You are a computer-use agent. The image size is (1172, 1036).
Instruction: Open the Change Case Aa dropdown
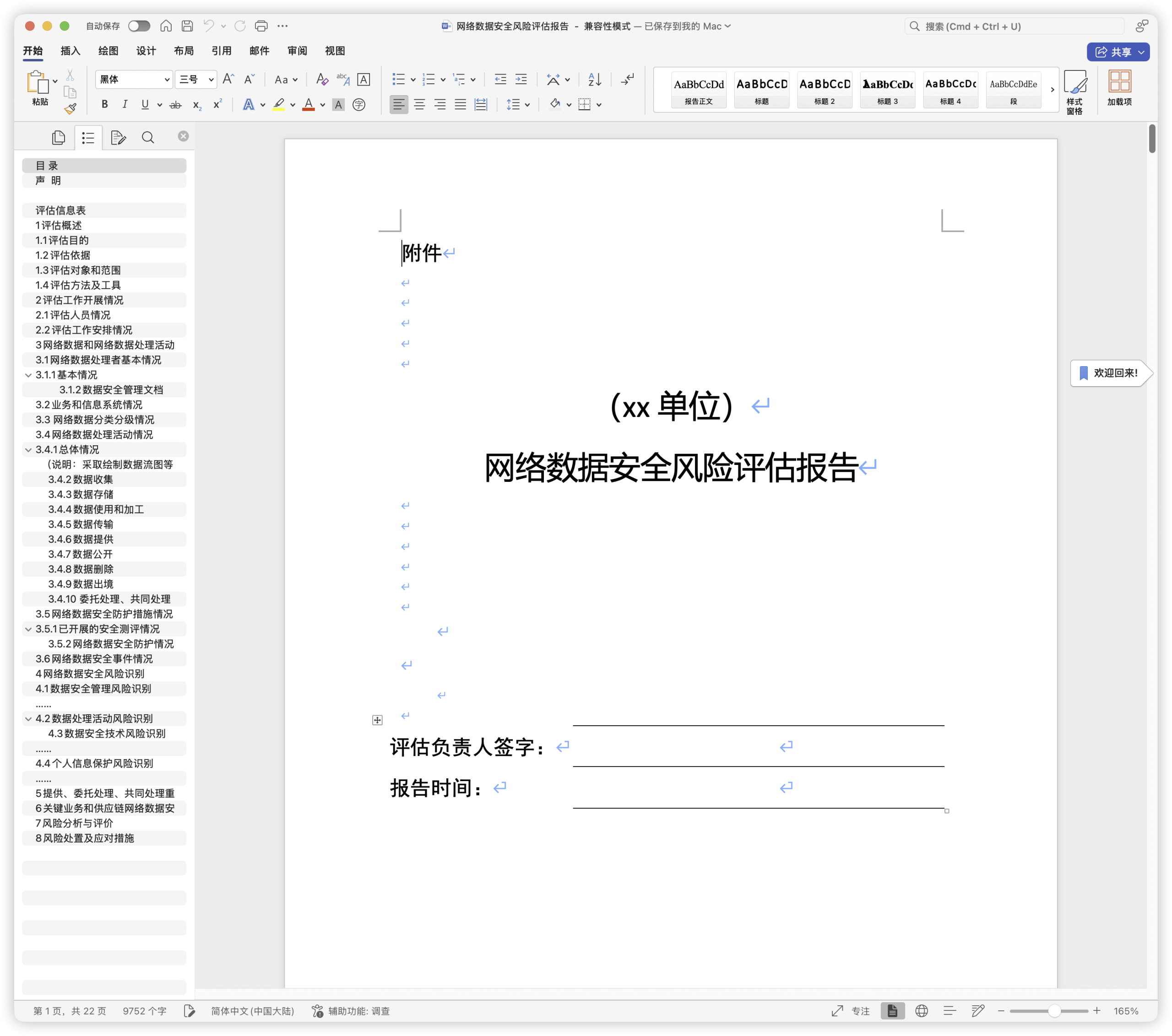286,80
